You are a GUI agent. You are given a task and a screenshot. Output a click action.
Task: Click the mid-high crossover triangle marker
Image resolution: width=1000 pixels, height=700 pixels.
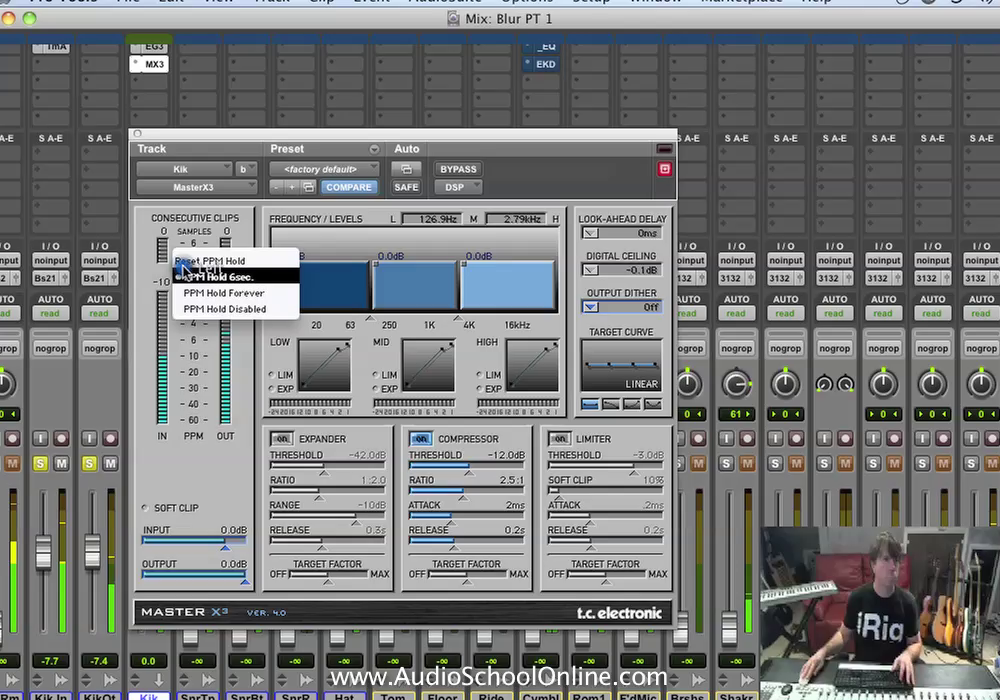[x=458, y=317]
